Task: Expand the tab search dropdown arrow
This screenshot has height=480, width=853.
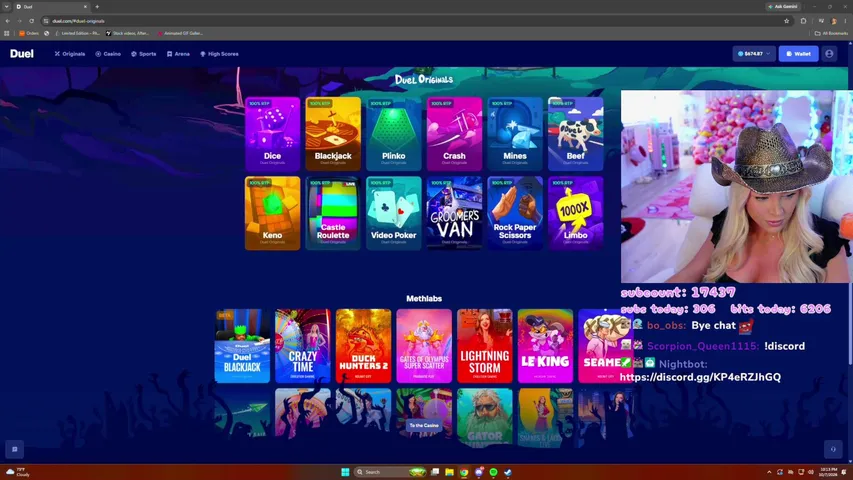Action: pyautogui.click(x=7, y=7)
